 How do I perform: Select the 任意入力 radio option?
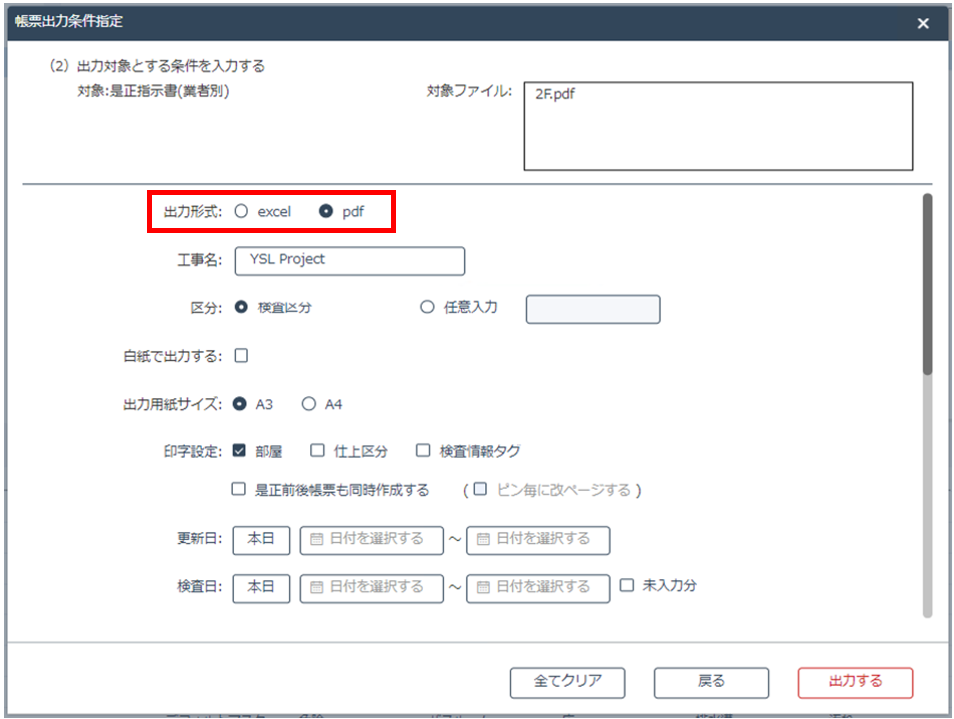(x=427, y=308)
